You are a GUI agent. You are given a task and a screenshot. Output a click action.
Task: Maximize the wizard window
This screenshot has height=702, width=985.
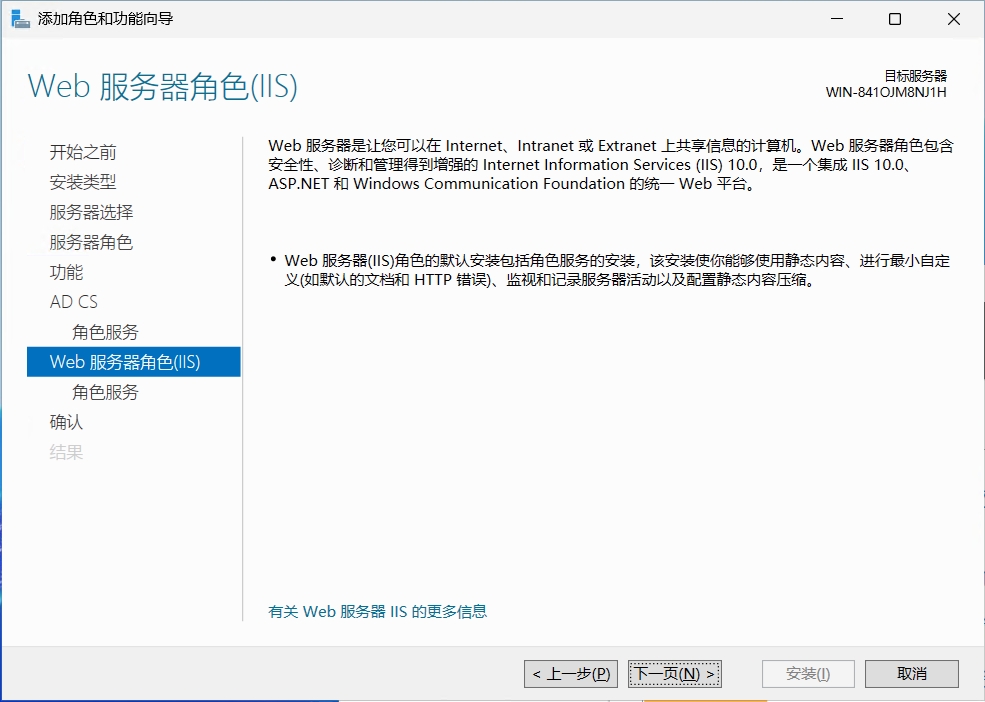895,19
